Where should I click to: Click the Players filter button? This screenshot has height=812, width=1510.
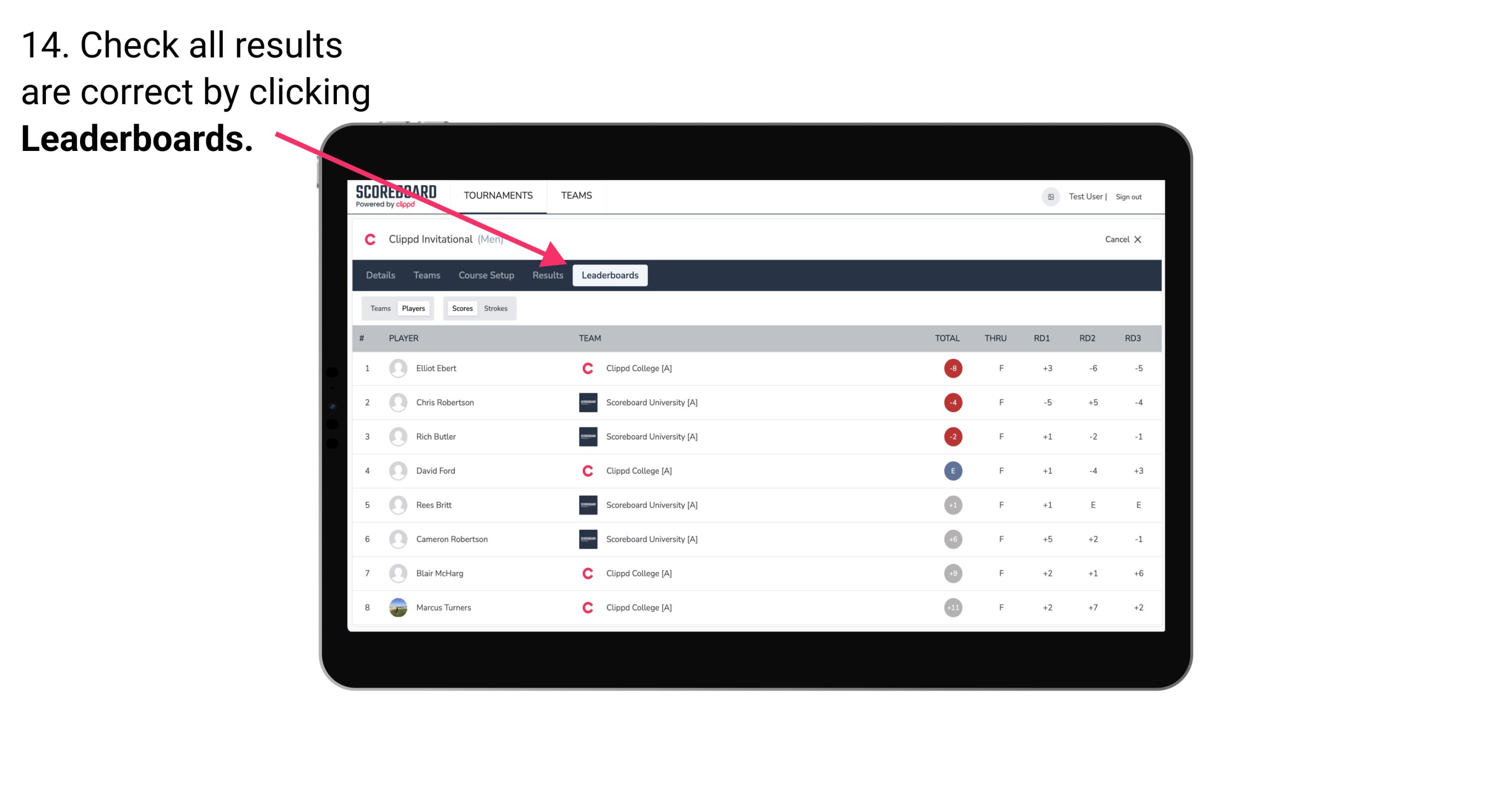(412, 308)
